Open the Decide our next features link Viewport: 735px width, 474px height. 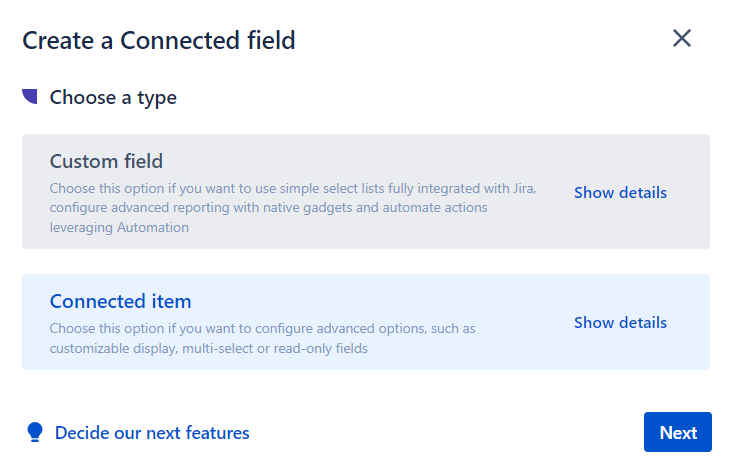[152, 433]
